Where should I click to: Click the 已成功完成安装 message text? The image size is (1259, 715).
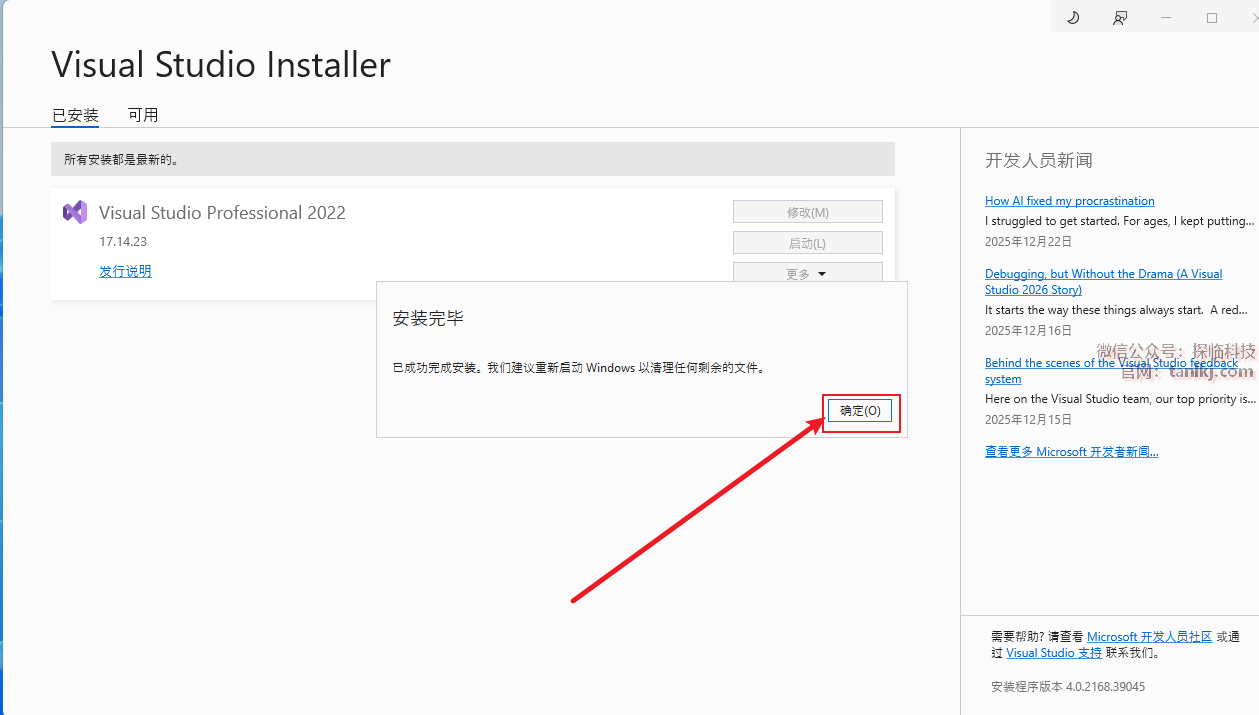(x=579, y=368)
